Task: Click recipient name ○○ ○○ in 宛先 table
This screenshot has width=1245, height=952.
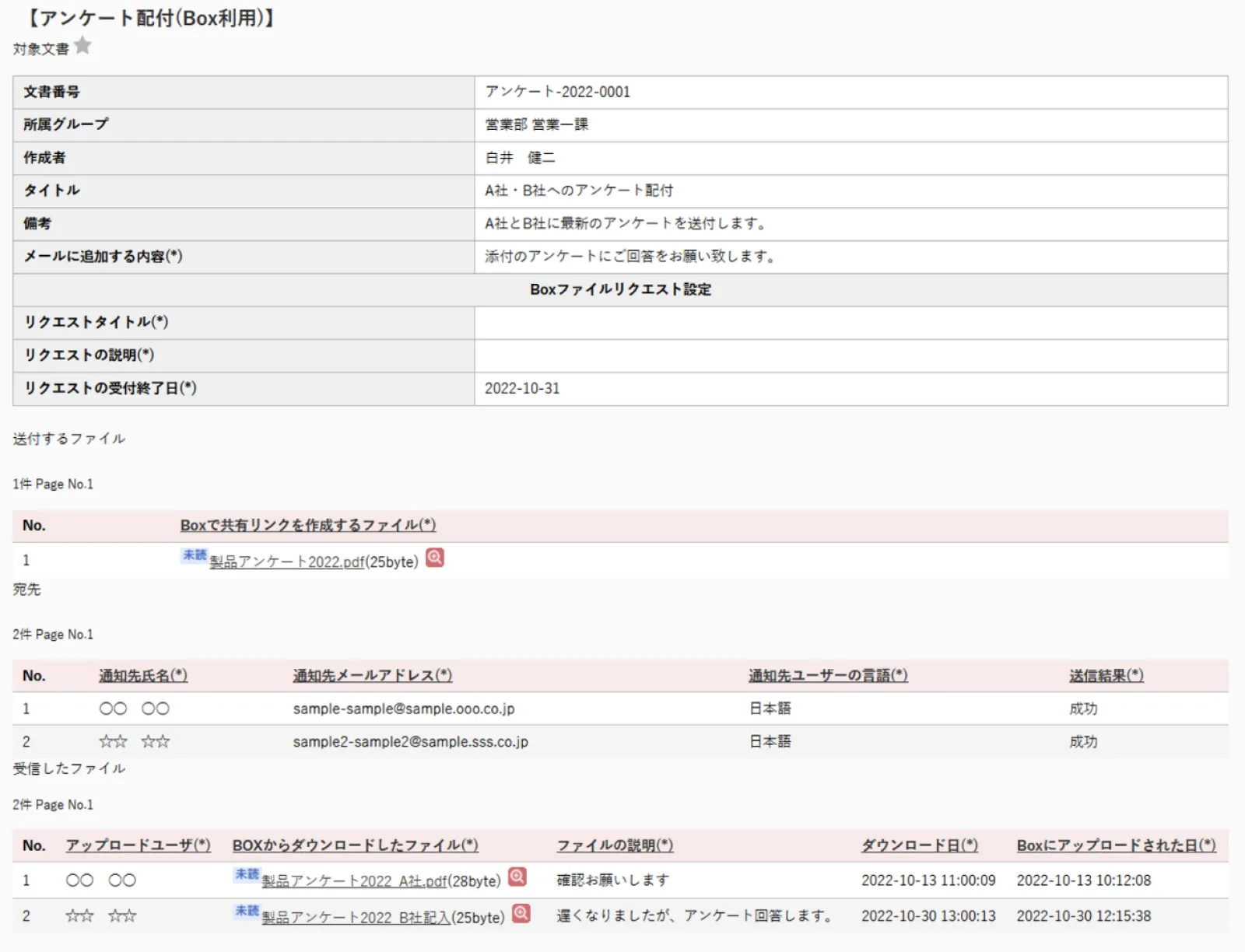Action: (x=134, y=709)
